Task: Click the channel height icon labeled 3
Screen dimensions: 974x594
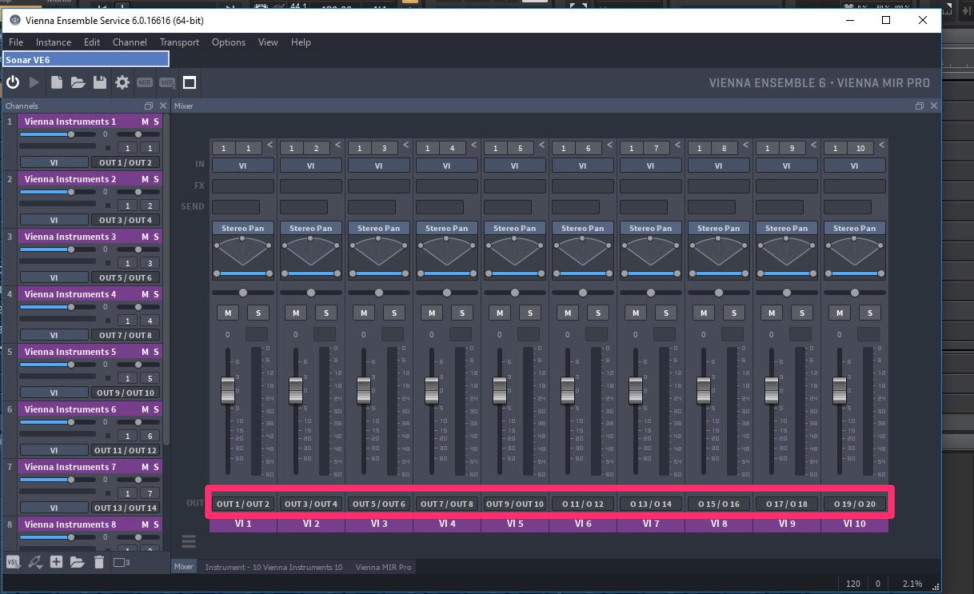Action: point(121,562)
